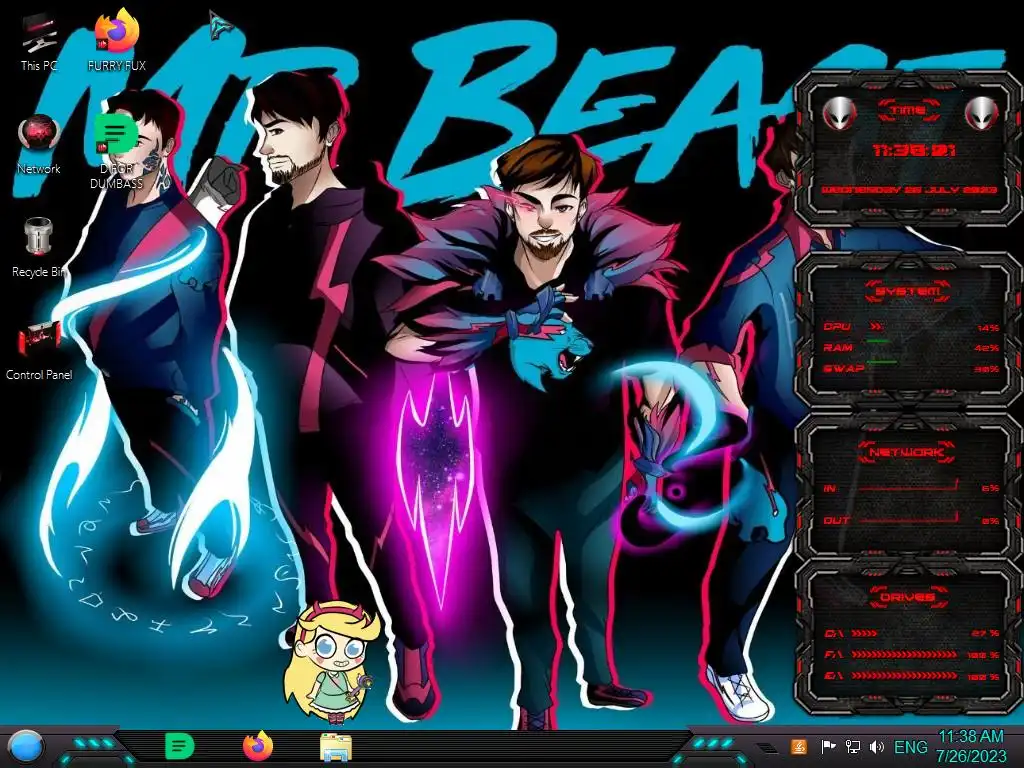This screenshot has height=768, width=1024.
Task: Click the network IN graph line
Action: click(x=908, y=486)
